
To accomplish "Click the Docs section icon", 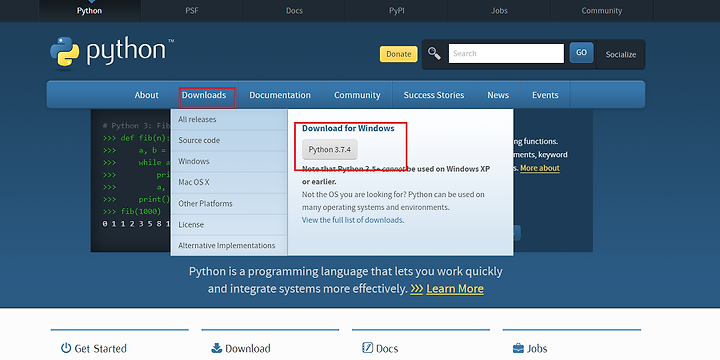I will pyautogui.click(x=367, y=348).
